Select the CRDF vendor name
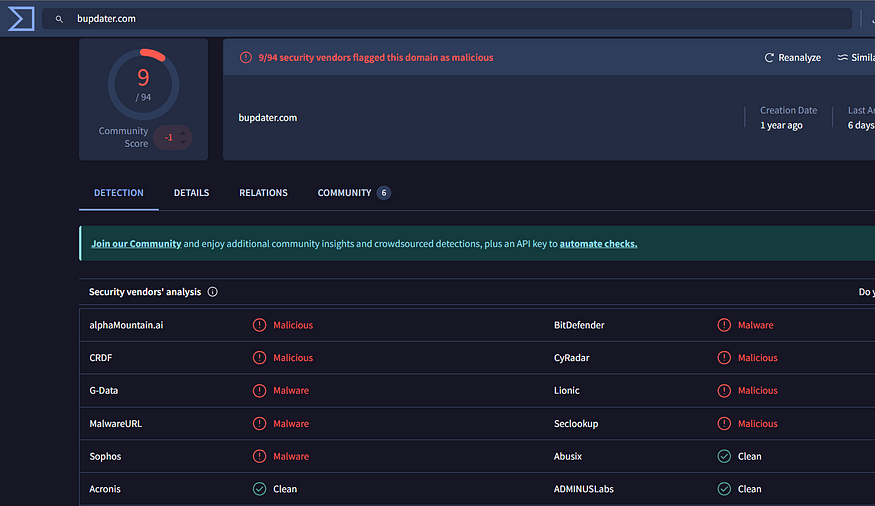Image resolution: width=875 pixels, height=506 pixels. [100, 358]
